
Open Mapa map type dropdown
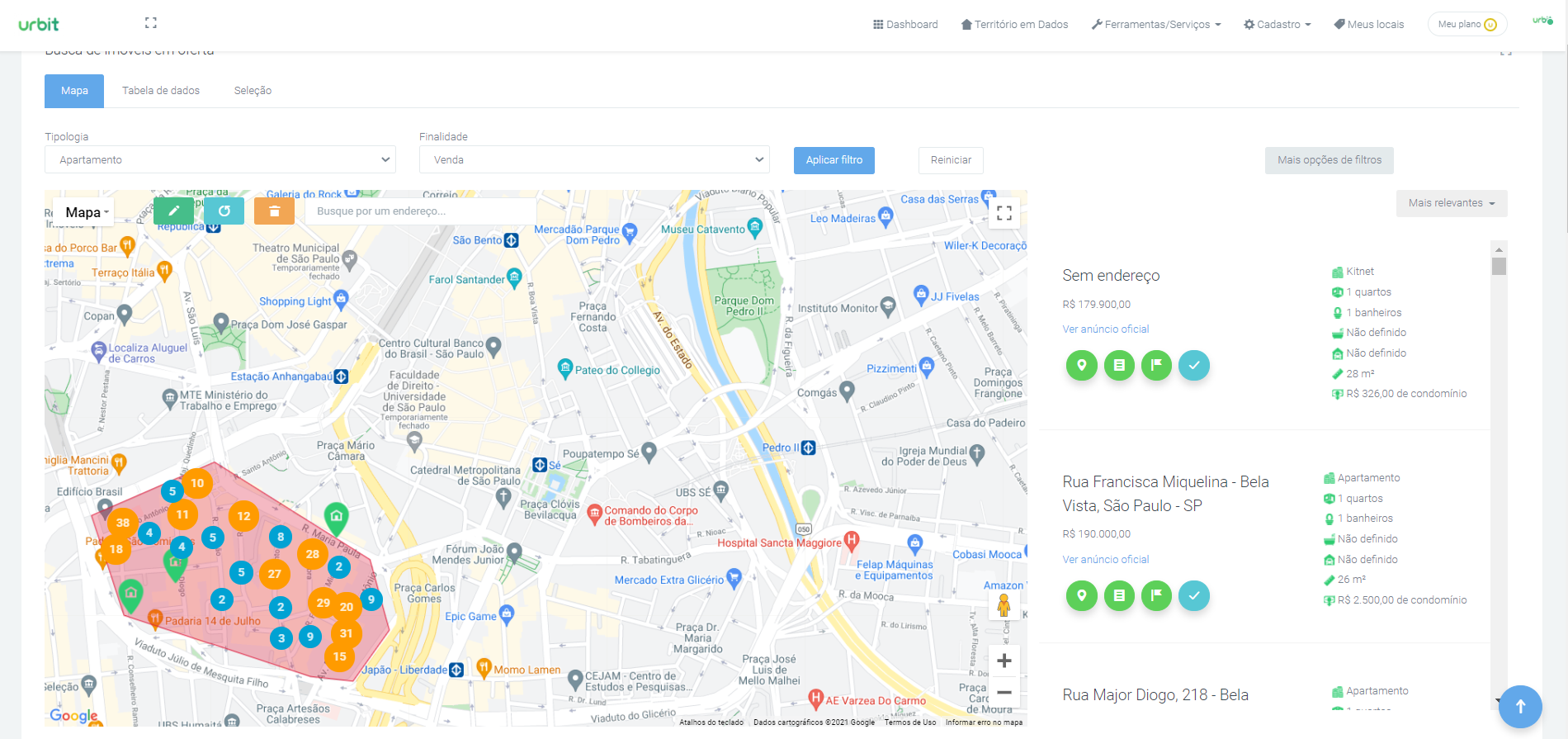[x=84, y=212]
